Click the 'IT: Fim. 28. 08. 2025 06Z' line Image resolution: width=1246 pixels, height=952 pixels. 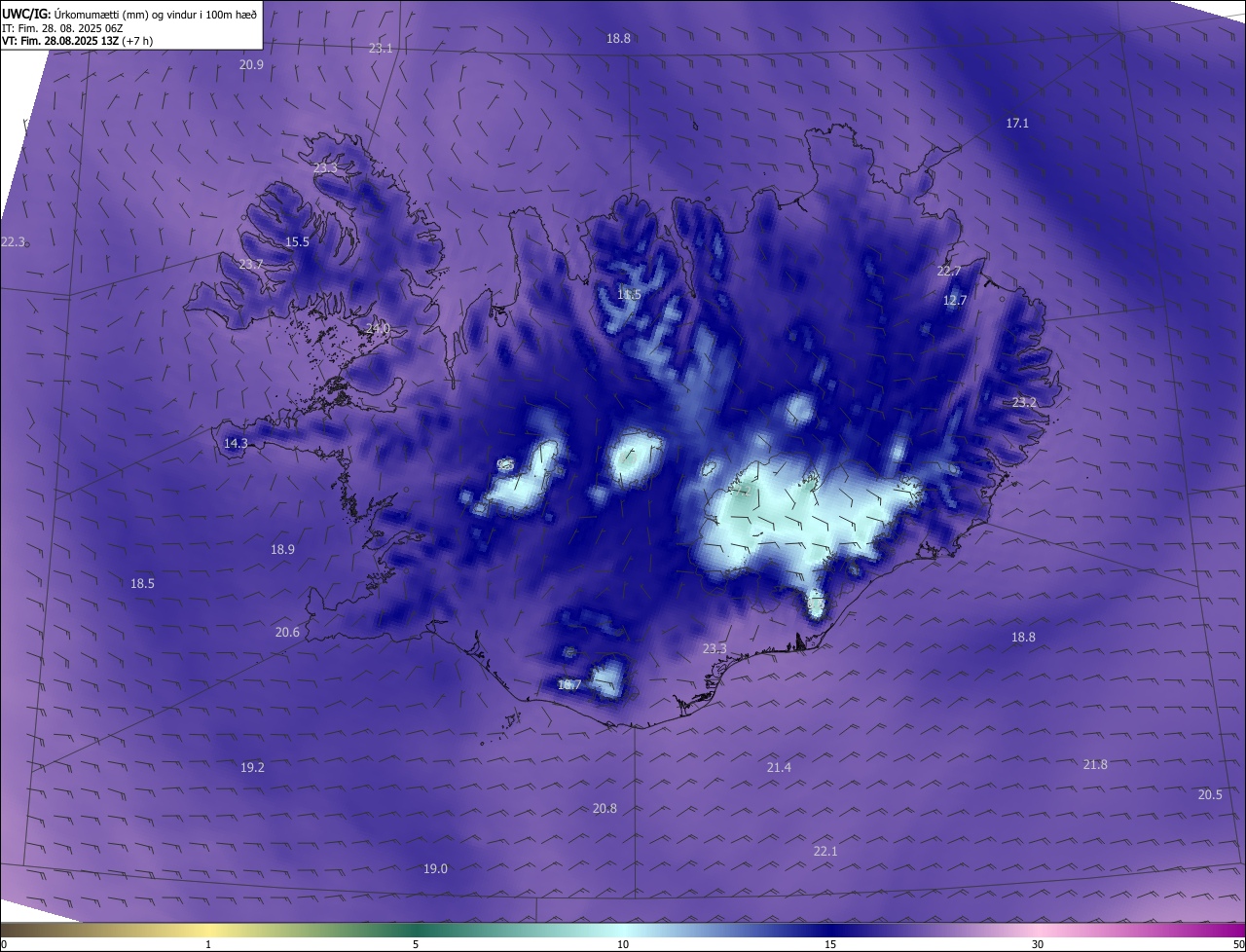point(63,28)
